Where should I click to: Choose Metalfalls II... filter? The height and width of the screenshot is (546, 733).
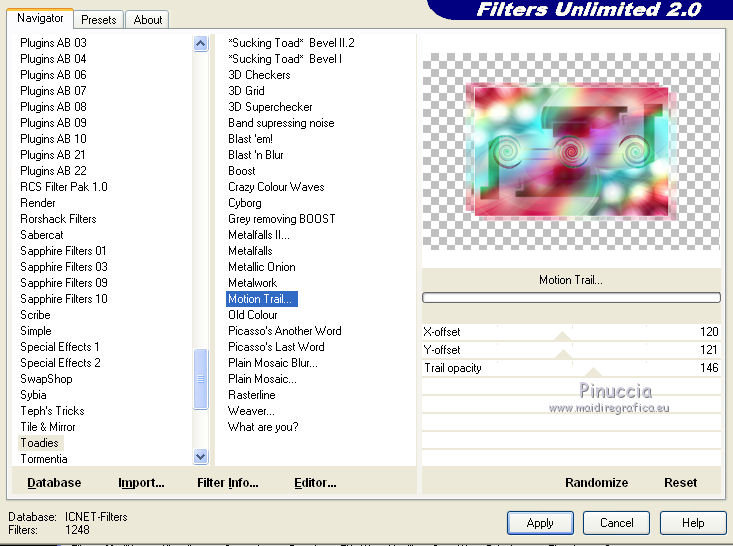(x=259, y=235)
